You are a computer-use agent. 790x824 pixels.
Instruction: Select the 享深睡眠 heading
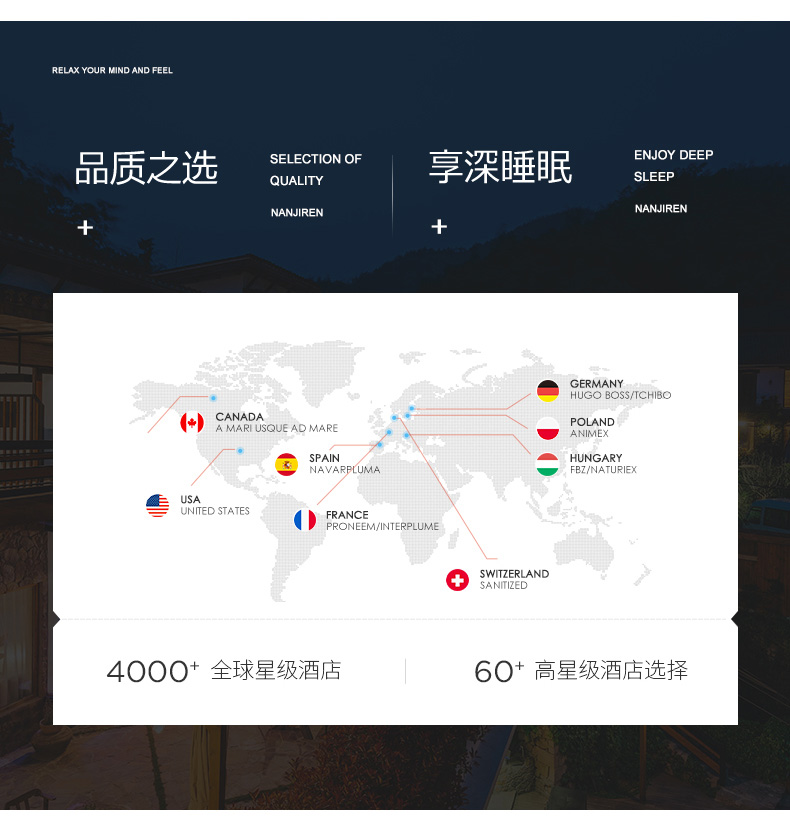pos(500,167)
